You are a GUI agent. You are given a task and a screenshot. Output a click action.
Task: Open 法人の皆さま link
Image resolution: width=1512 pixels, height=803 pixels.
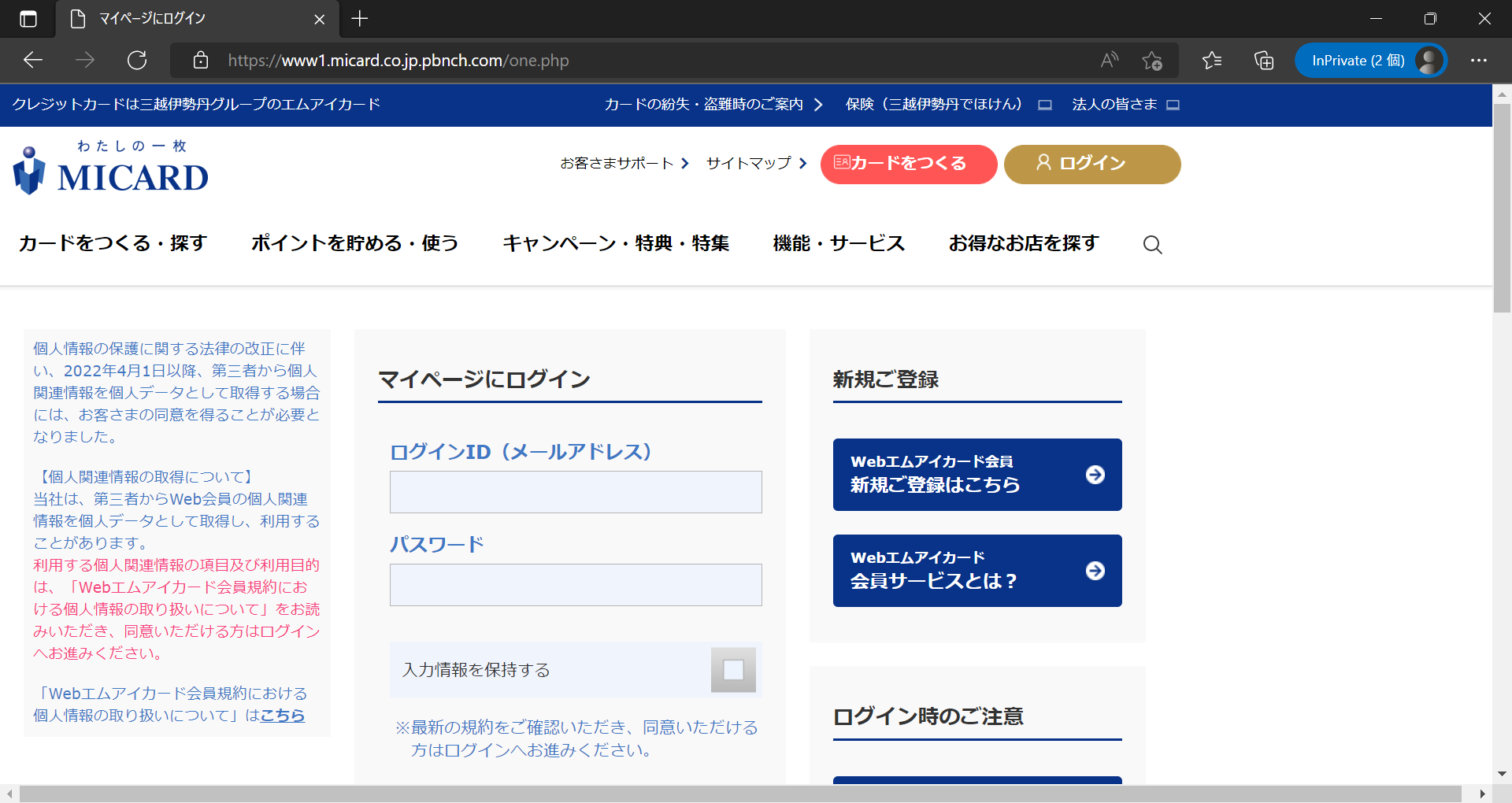click(x=1125, y=105)
